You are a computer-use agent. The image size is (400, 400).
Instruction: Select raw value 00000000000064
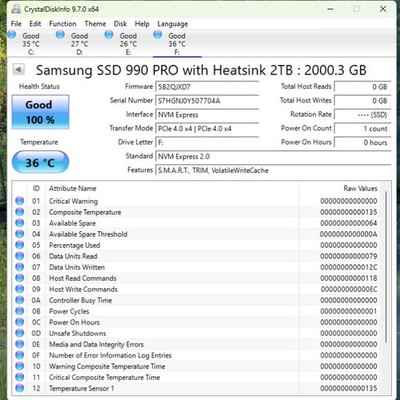349,223
